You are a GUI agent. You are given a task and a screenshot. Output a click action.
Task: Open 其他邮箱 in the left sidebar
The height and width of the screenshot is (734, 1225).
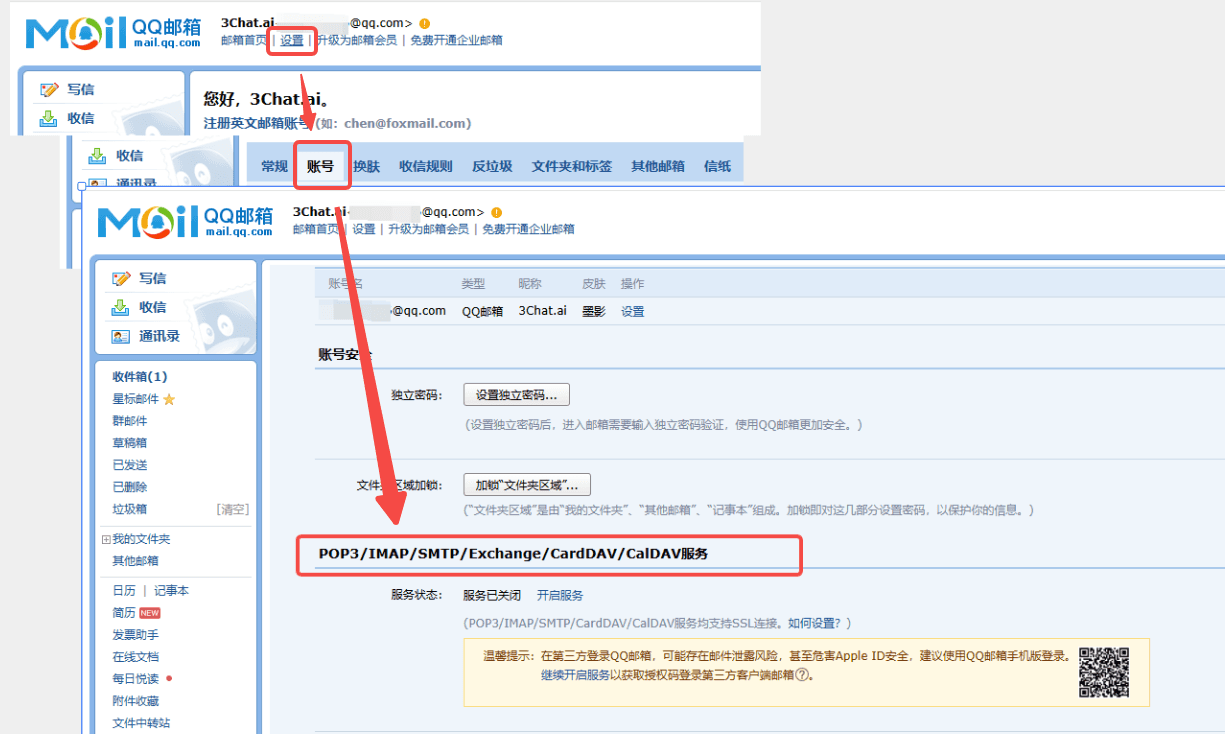tap(136, 561)
